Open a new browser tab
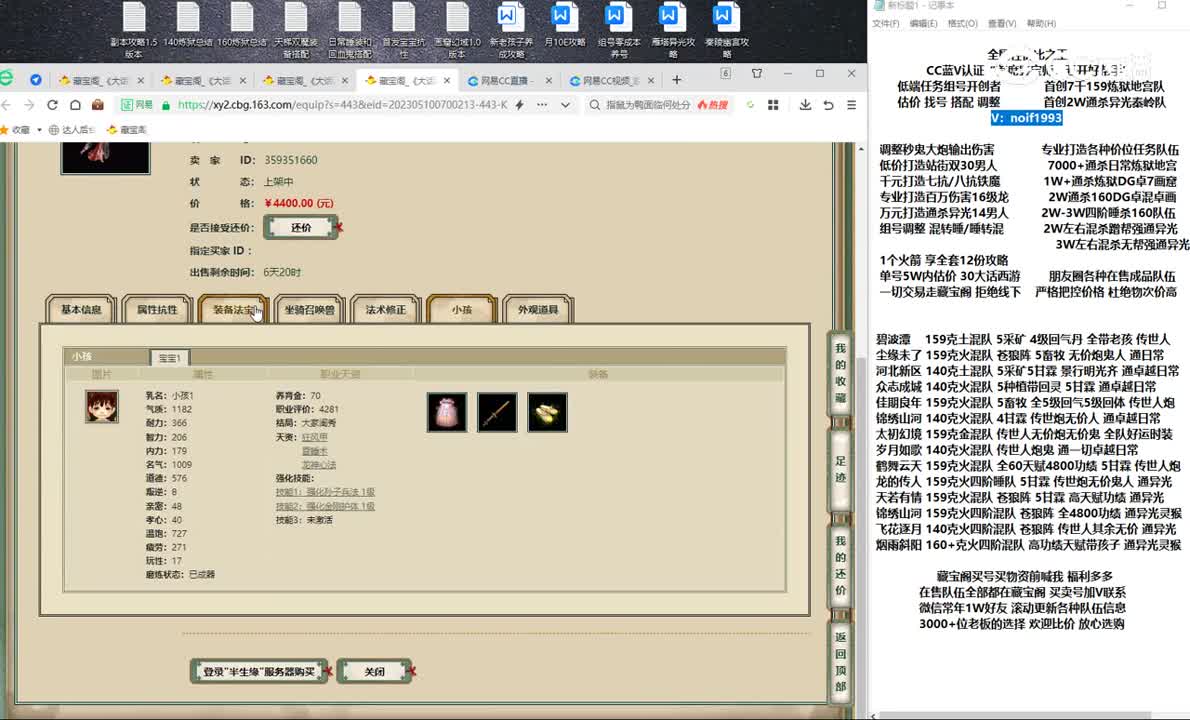1190x720 pixels. (x=676, y=80)
